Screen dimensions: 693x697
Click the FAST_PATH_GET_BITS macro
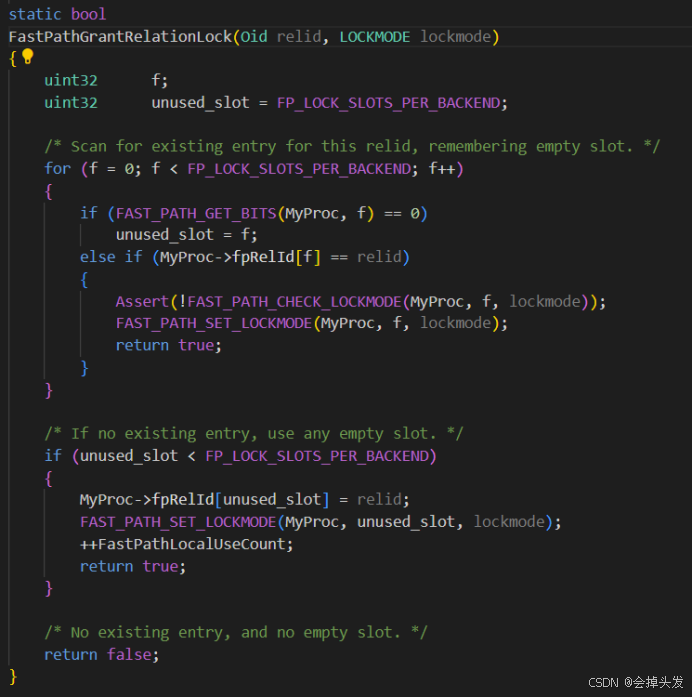pyautogui.click(x=196, y=213)
